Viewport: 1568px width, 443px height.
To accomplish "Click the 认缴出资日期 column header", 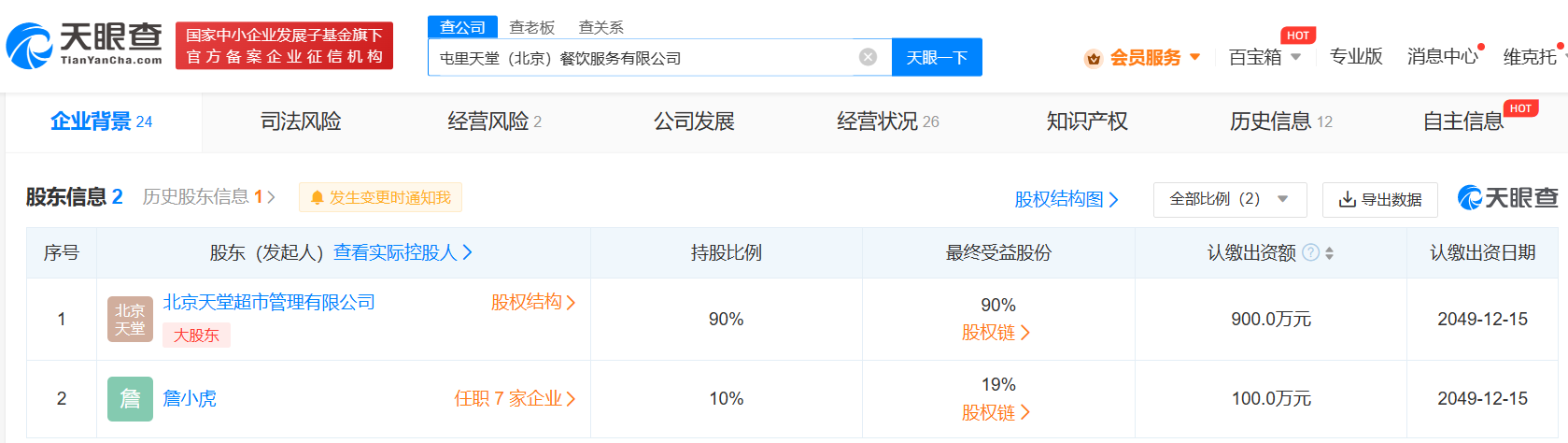I will pos(1483,252).
